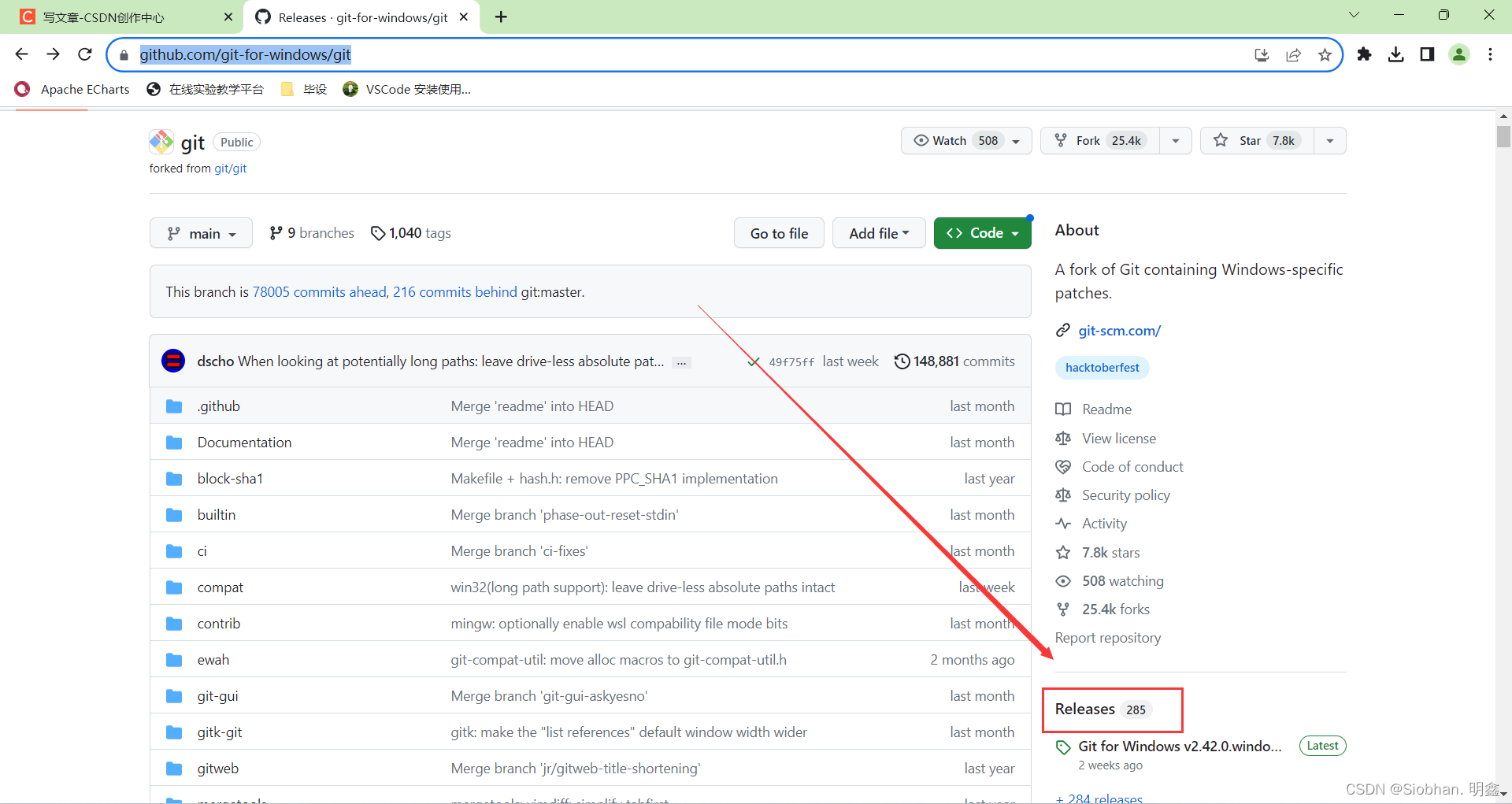Open the 9 branches link

(312, 233)
